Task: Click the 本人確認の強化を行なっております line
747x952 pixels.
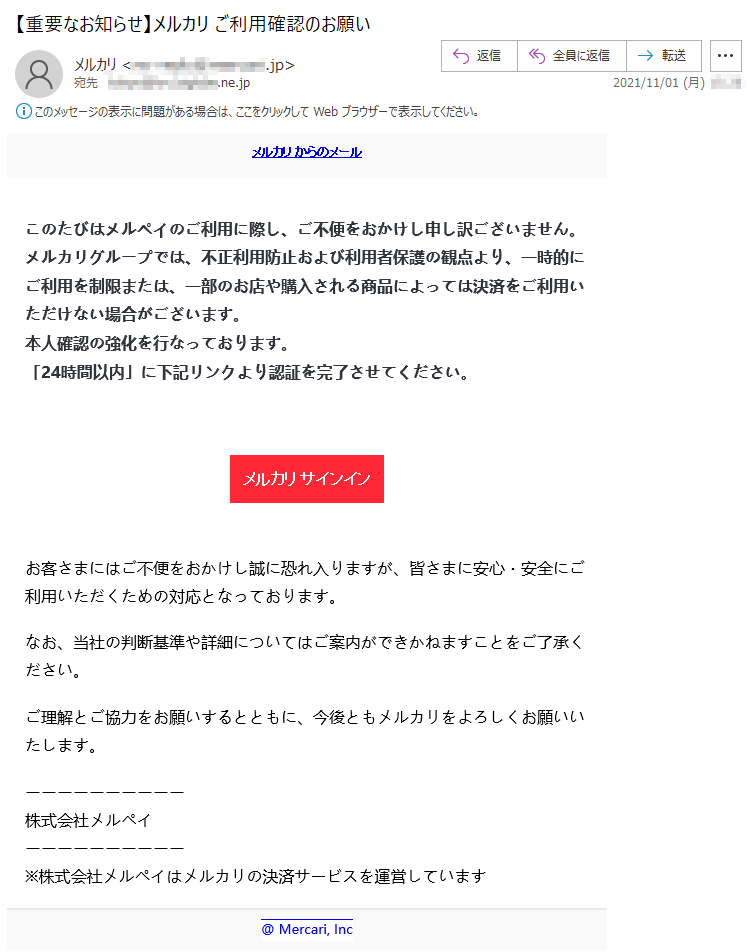Action: 158,344
